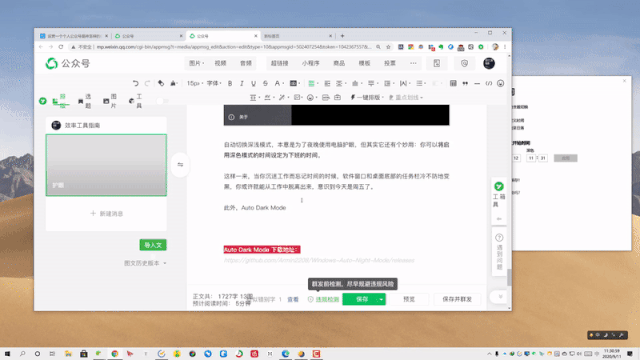Open the more options ellipsis menu
Screen dimensions: 640x360
click(413, 63)
